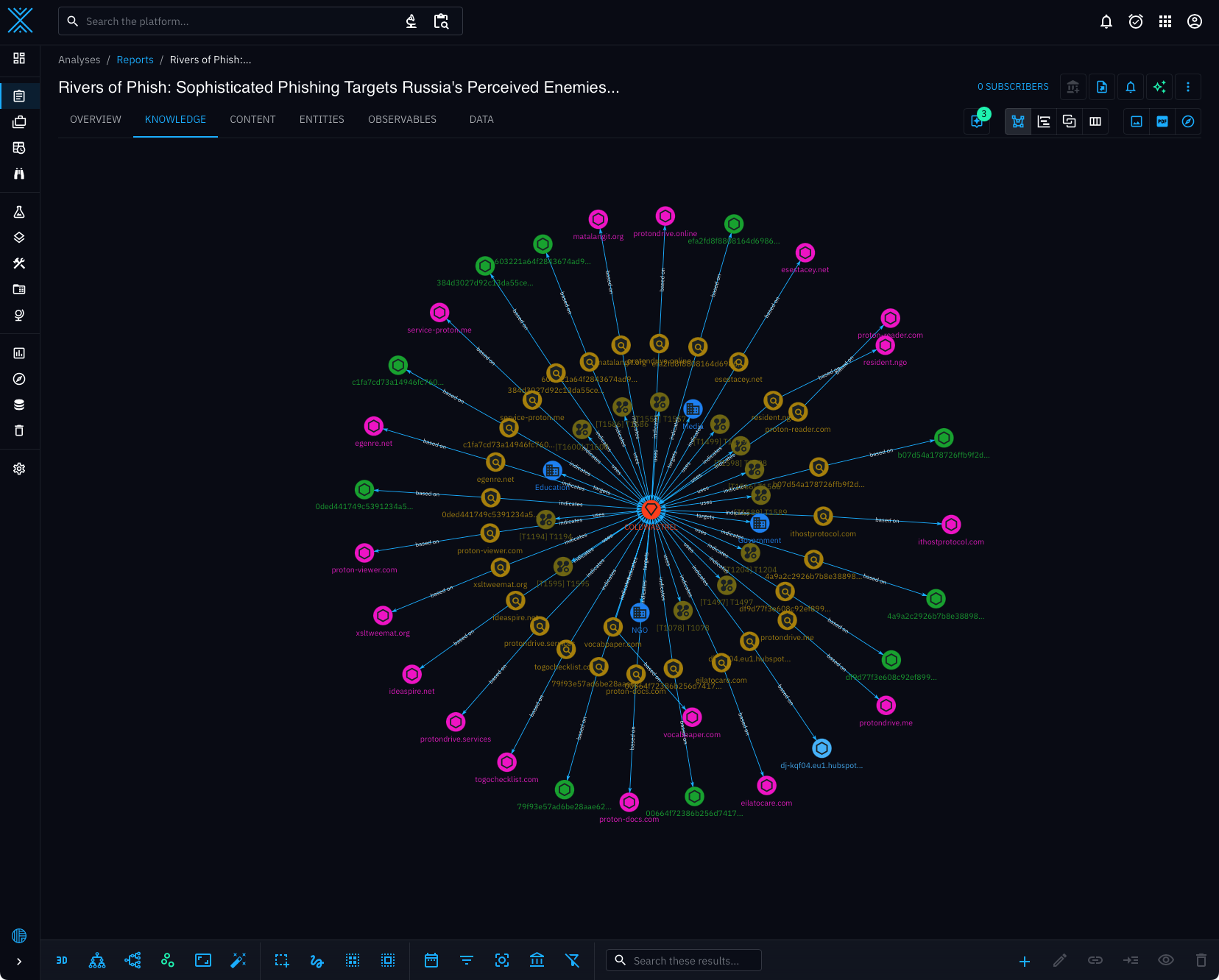Open the Locations globe icon in the sidebar
The image size is (1219, 980).
19,315
